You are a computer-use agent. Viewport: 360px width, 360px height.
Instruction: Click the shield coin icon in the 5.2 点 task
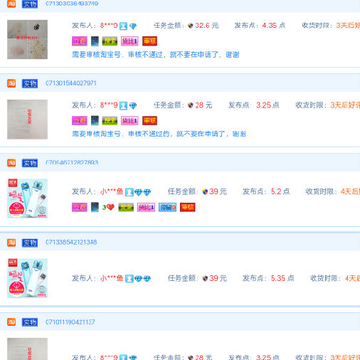[205, 192]
